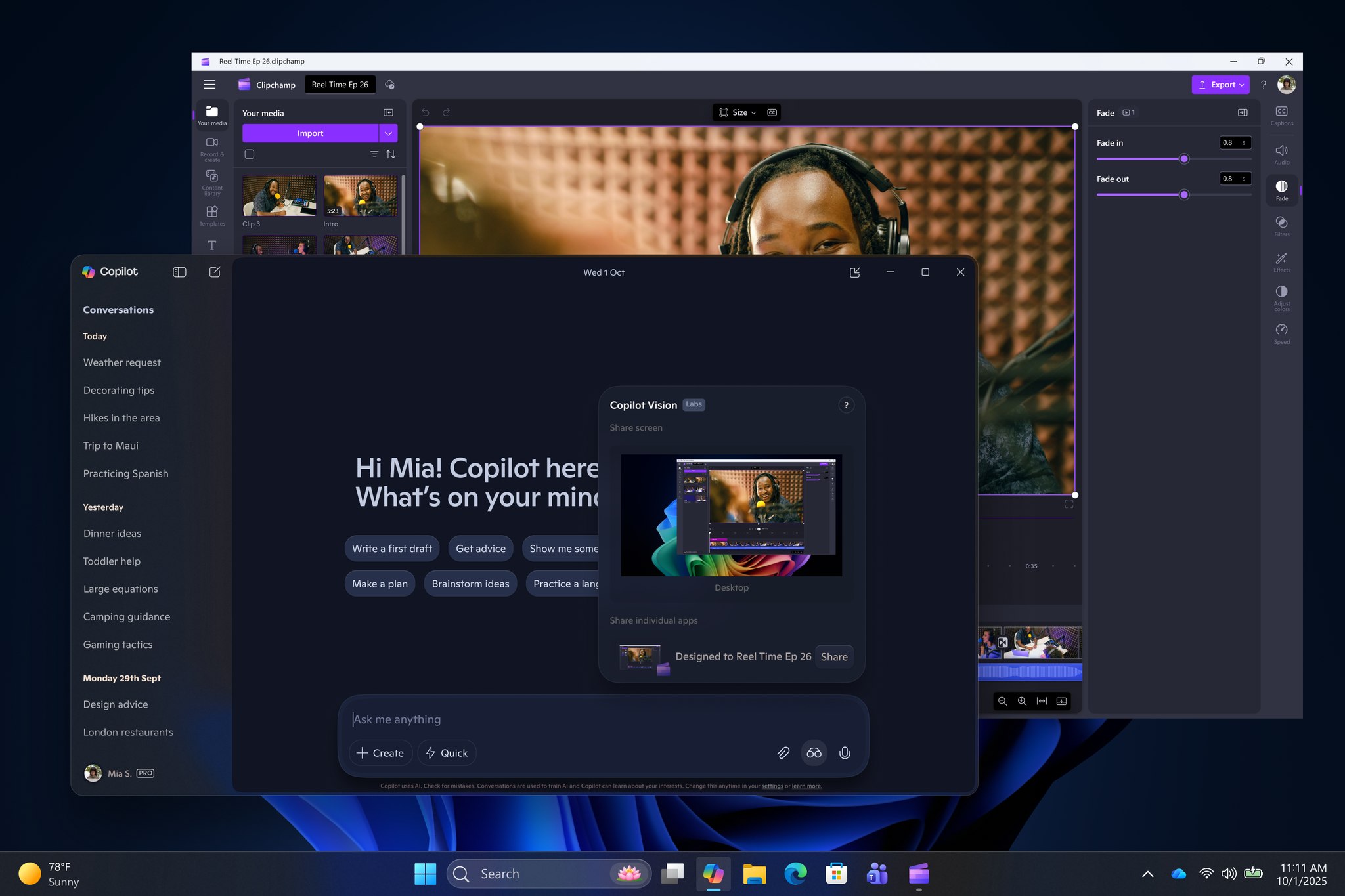This screenshot has width=1345, height=896.
Task: Open the Audio panel icon
Action: [1281, 154]
